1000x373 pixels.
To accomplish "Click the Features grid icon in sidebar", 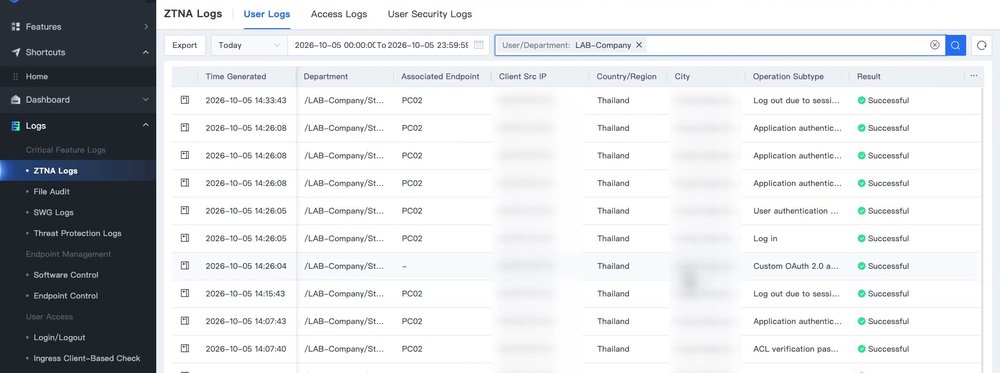I will click(x=16, y=27).
